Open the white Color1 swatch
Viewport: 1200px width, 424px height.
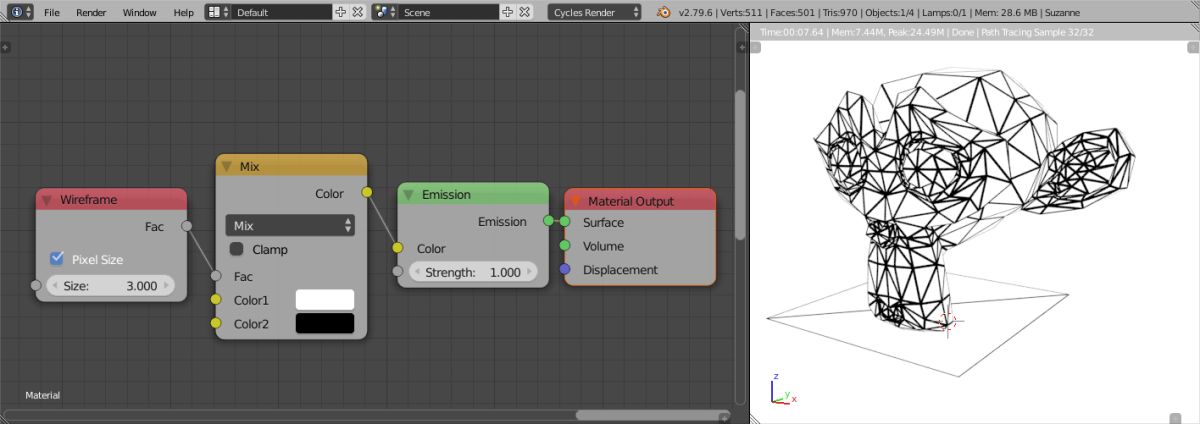pos(325,300)
